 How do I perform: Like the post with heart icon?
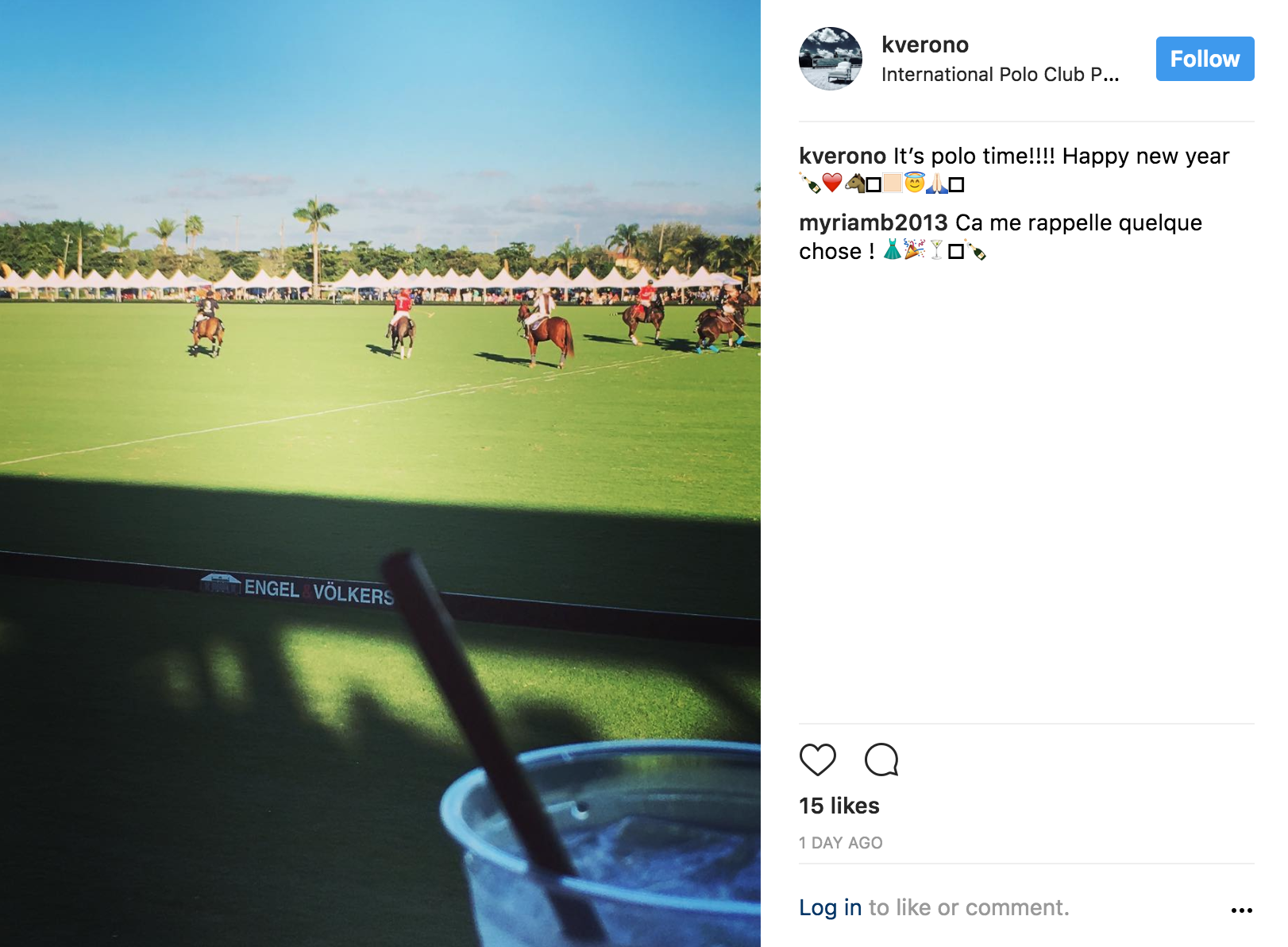(x=817, y=760)
